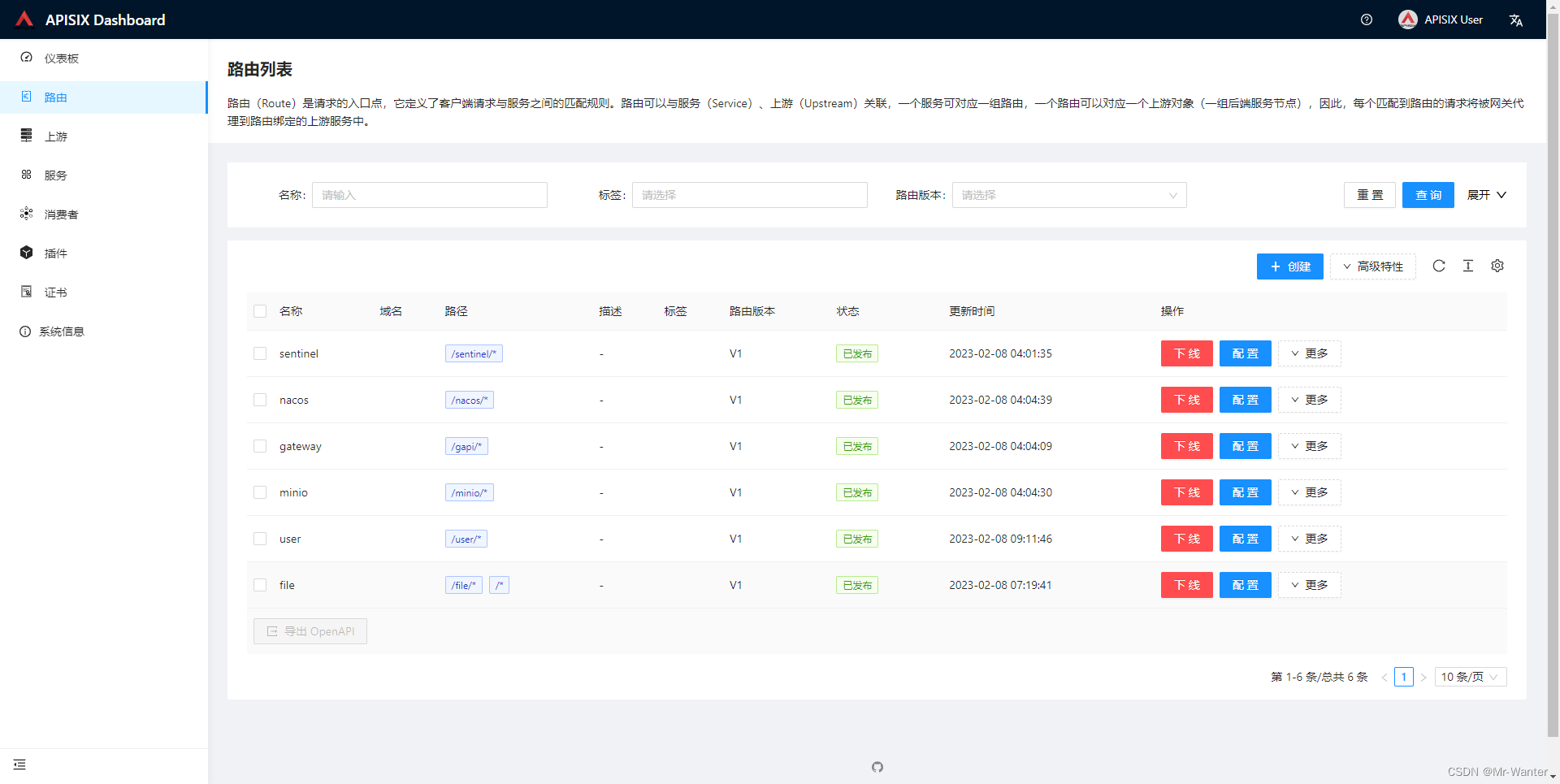1560x784 pixels.
Task: Open 更多 menu for sentinel
Action: (1310, 353)
